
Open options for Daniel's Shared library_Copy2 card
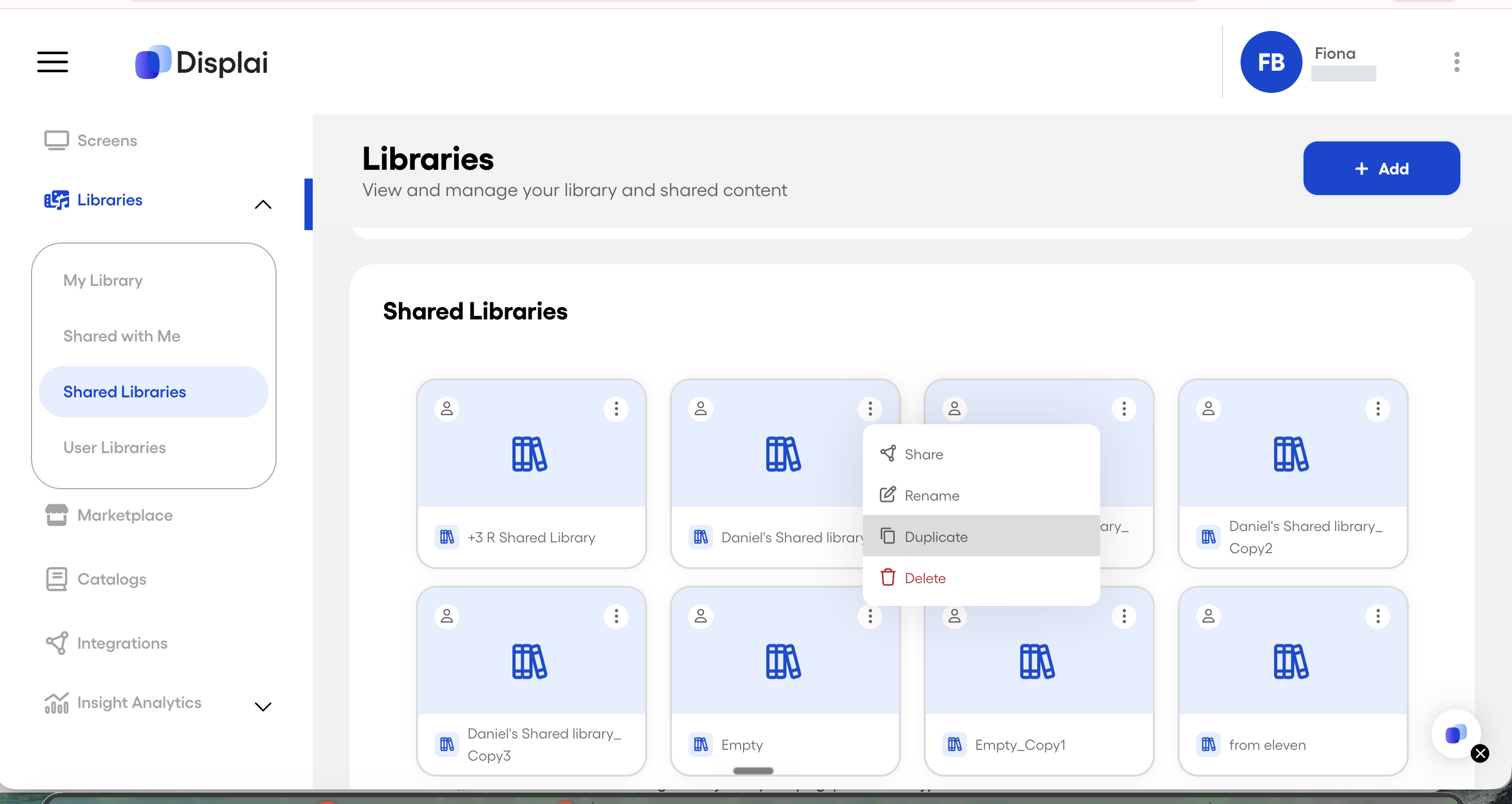click(1378, 409)
